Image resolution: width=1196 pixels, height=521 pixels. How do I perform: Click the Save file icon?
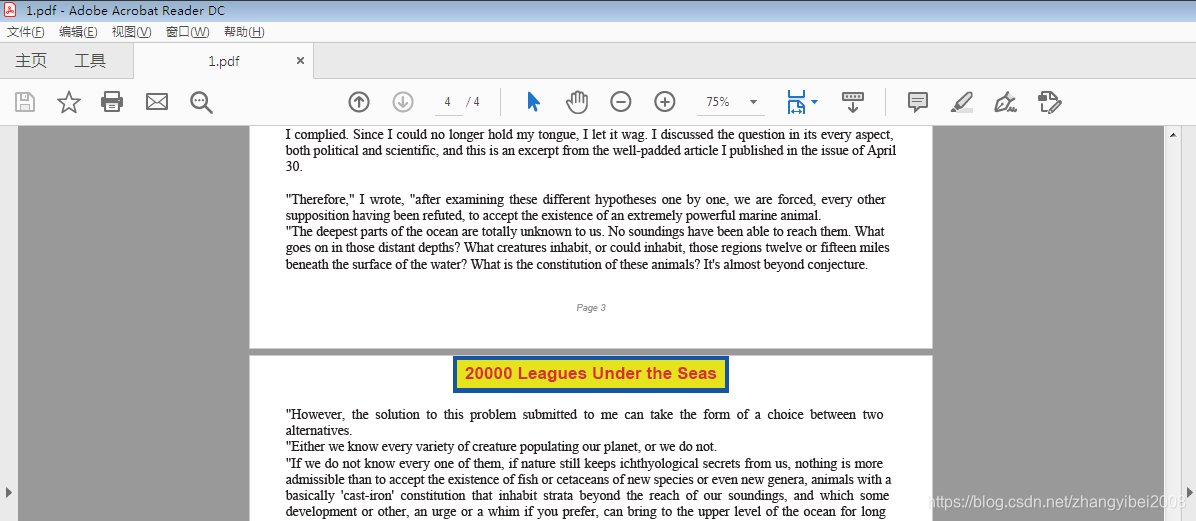click(x=25, y=101)
